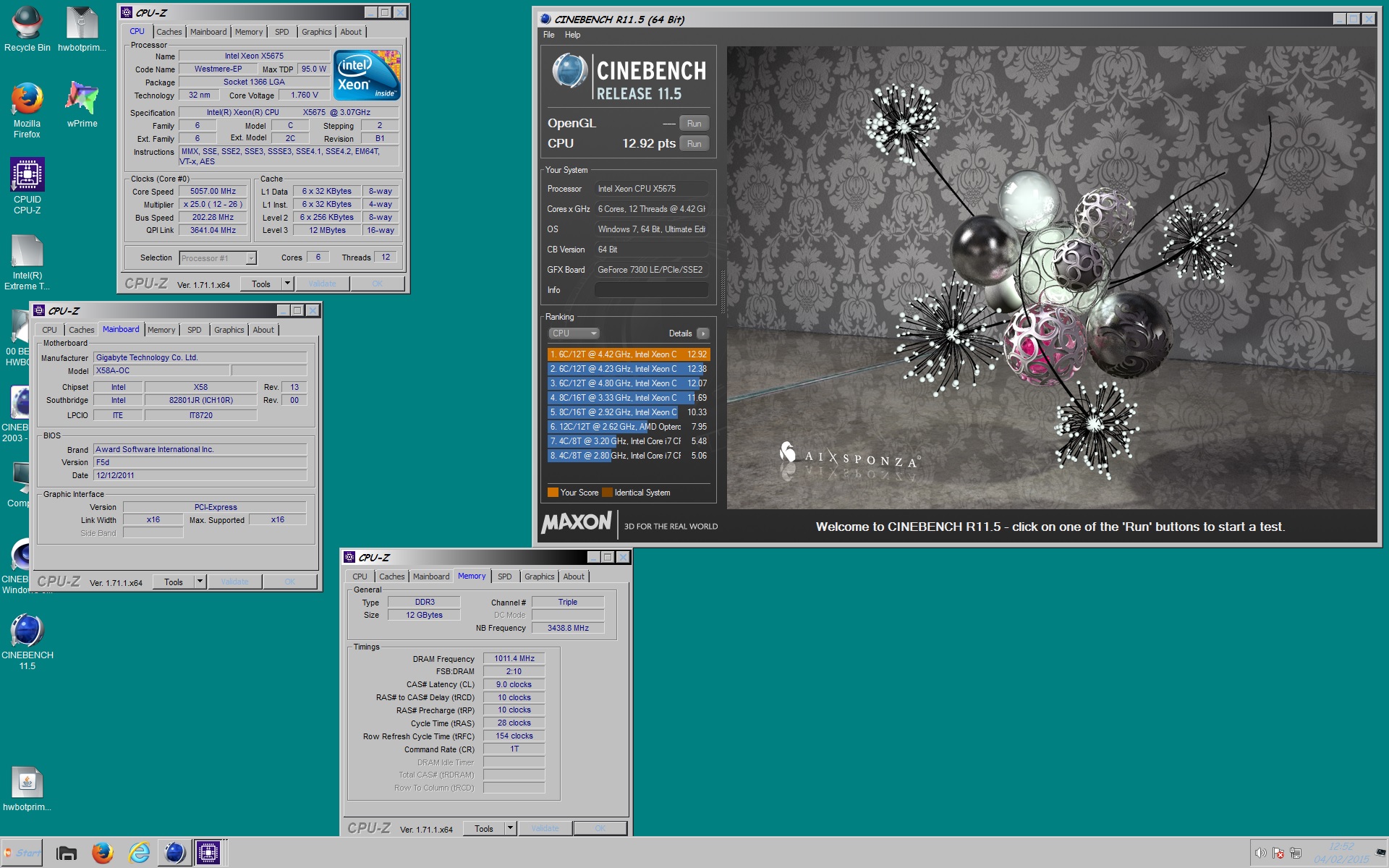
Task: Click the security flag tray icon
Action: 1278,853
